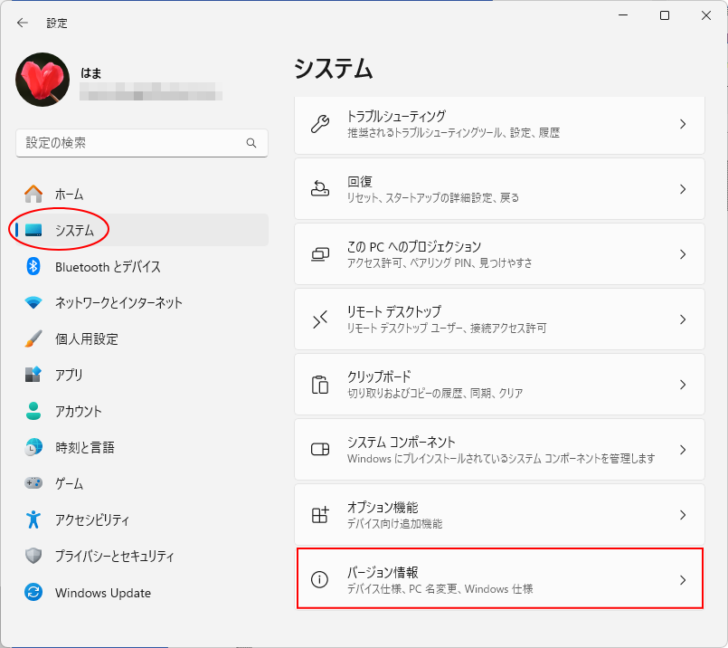
Task: Click chevron on バージョン情報 row
Action: click(x=682, y=580)
